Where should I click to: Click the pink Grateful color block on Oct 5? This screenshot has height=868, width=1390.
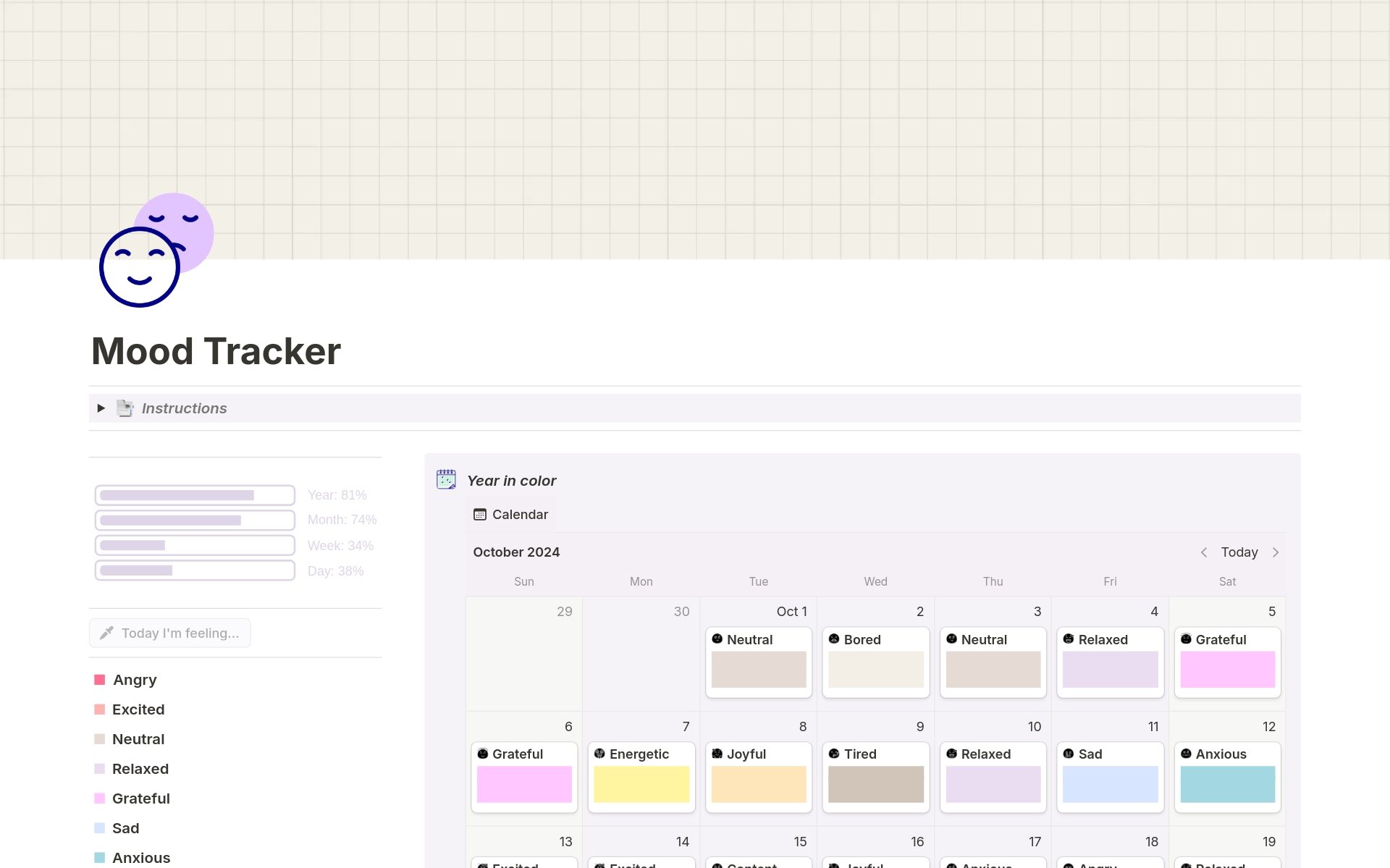[x=1227, y=670]
